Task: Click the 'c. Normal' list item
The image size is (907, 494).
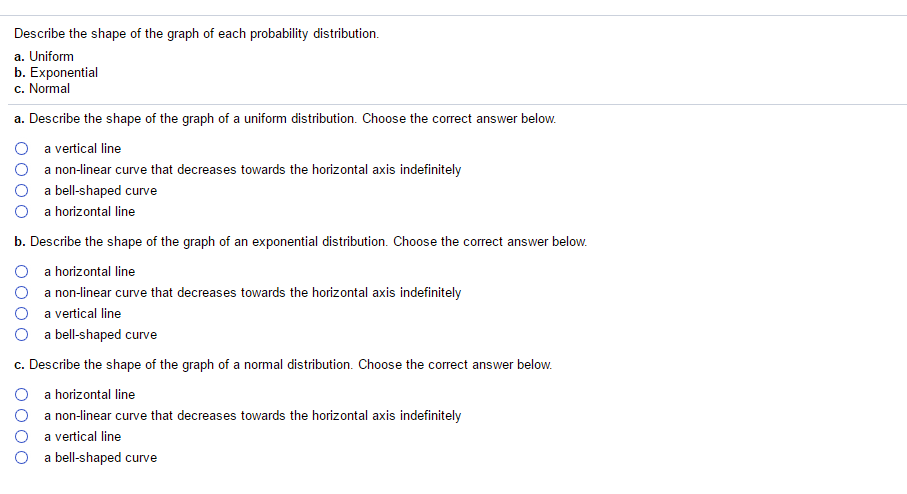Action: pos(43,89)
